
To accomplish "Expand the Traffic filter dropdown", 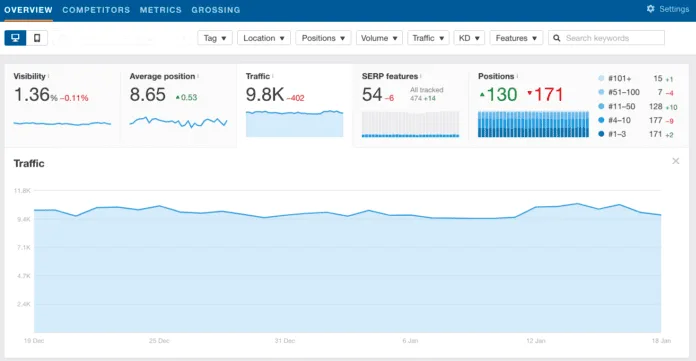I will [428, 38].
